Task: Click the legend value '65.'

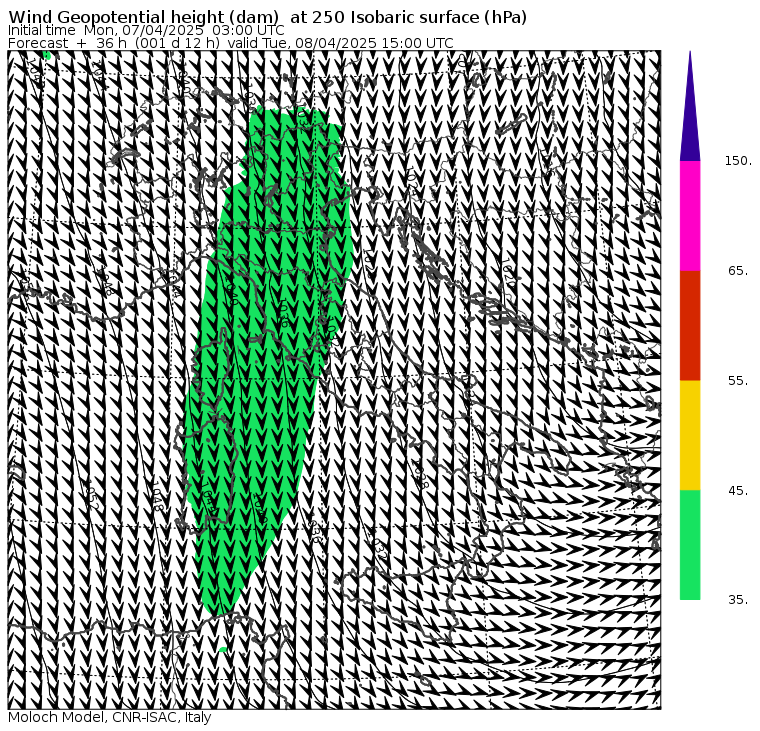Action: pos(738,271)
